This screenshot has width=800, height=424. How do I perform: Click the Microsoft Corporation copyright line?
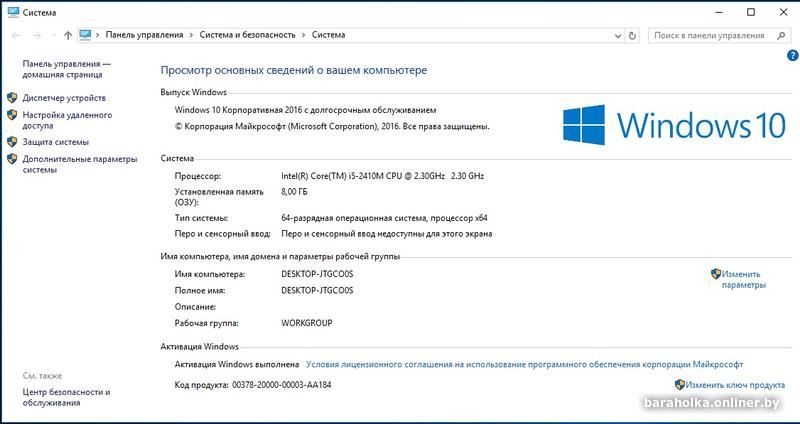332,127
